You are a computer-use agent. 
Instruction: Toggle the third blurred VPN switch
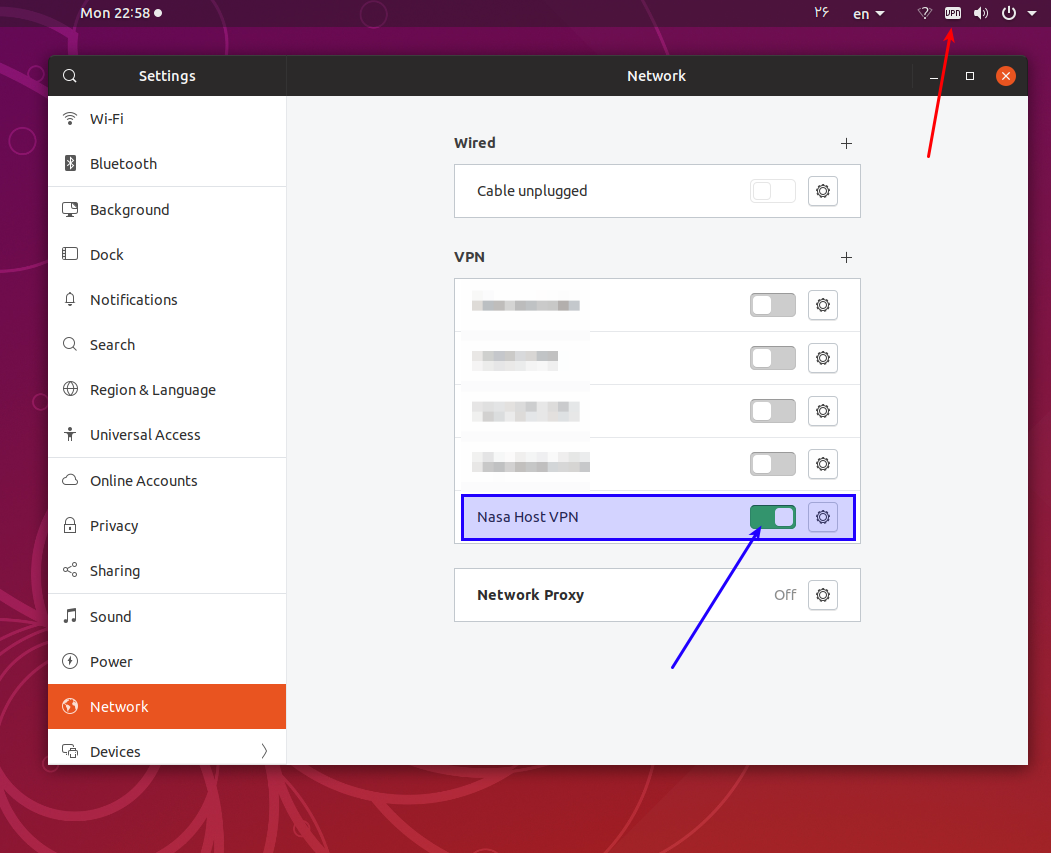(773, 411)
